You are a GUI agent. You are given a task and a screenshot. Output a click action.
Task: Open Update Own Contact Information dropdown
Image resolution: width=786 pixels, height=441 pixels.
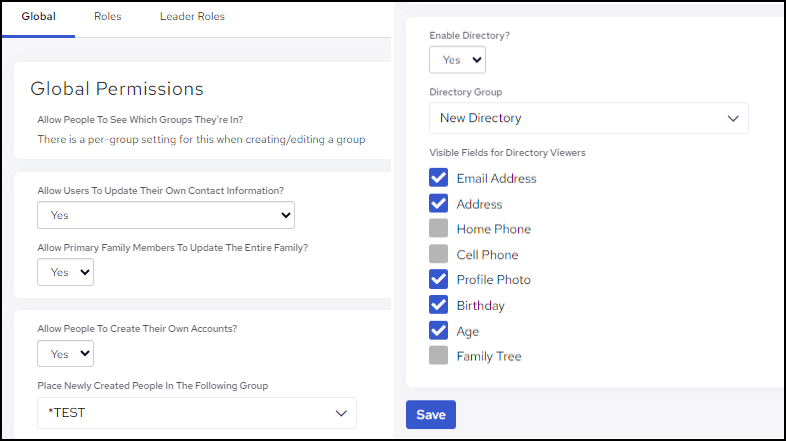click(166, 215)
